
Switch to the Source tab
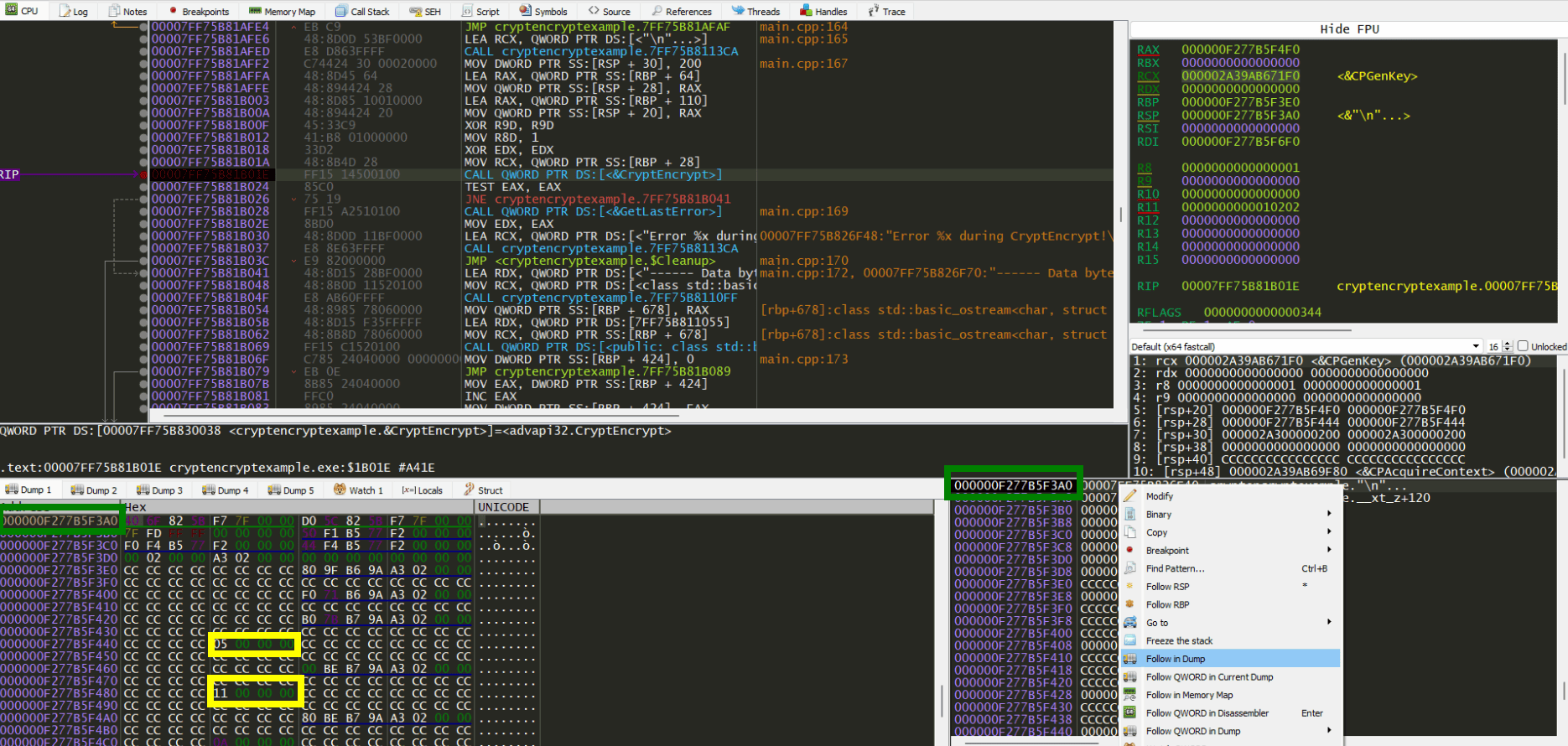[x=609, y=11]
